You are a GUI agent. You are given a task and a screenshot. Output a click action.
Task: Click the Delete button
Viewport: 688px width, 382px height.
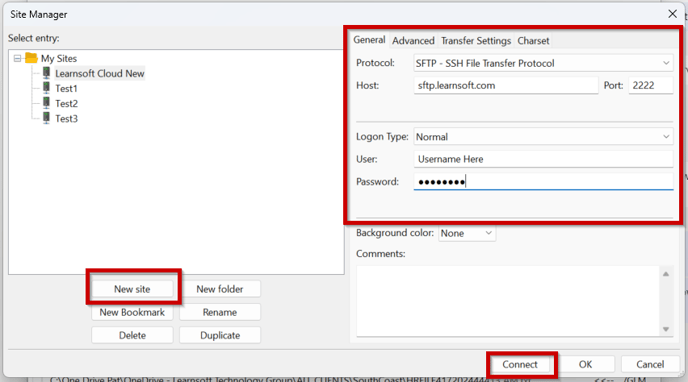(x=132, y=336)
